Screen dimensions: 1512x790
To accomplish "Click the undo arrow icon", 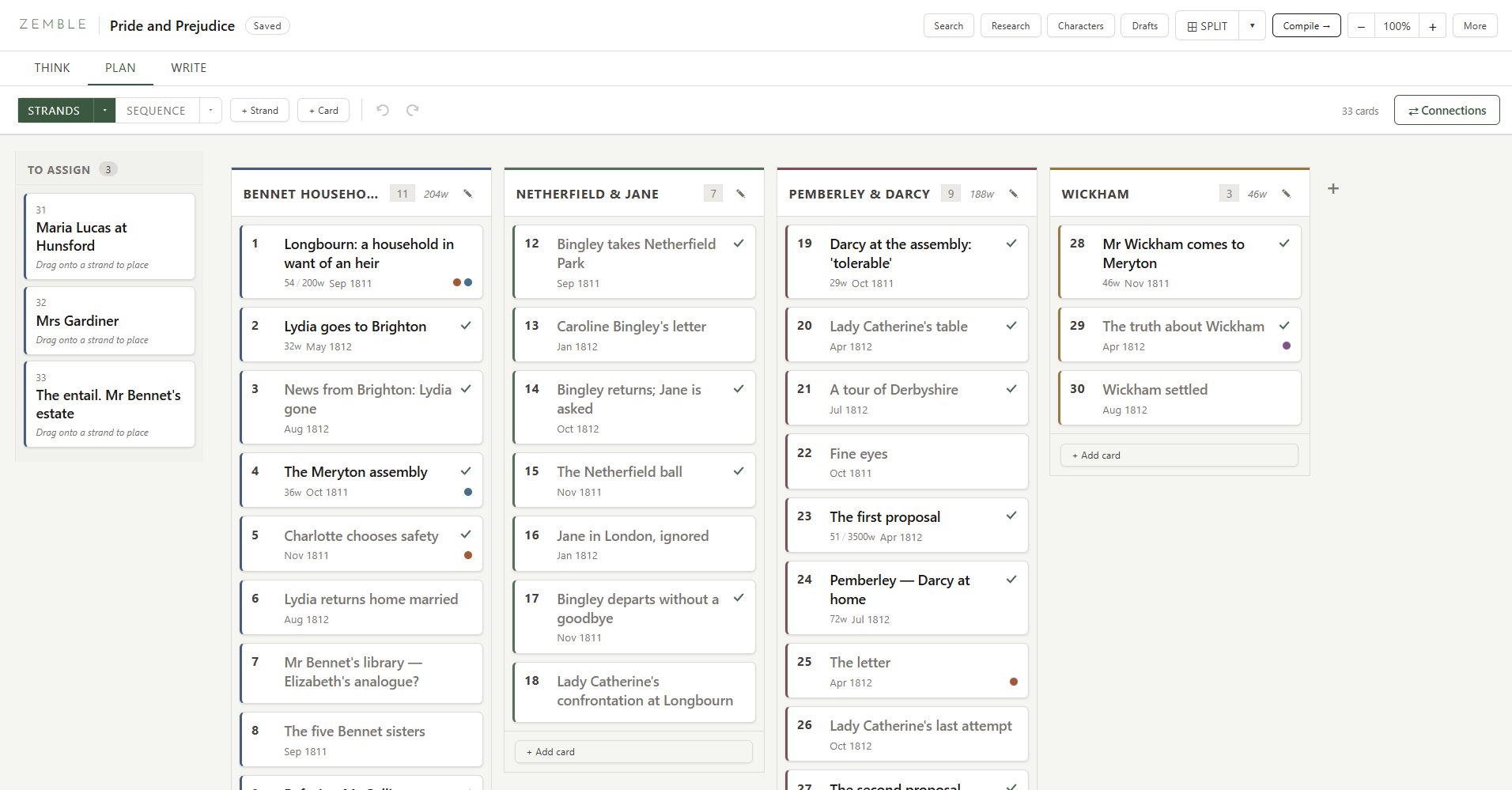I will click(x=383, y=110).
